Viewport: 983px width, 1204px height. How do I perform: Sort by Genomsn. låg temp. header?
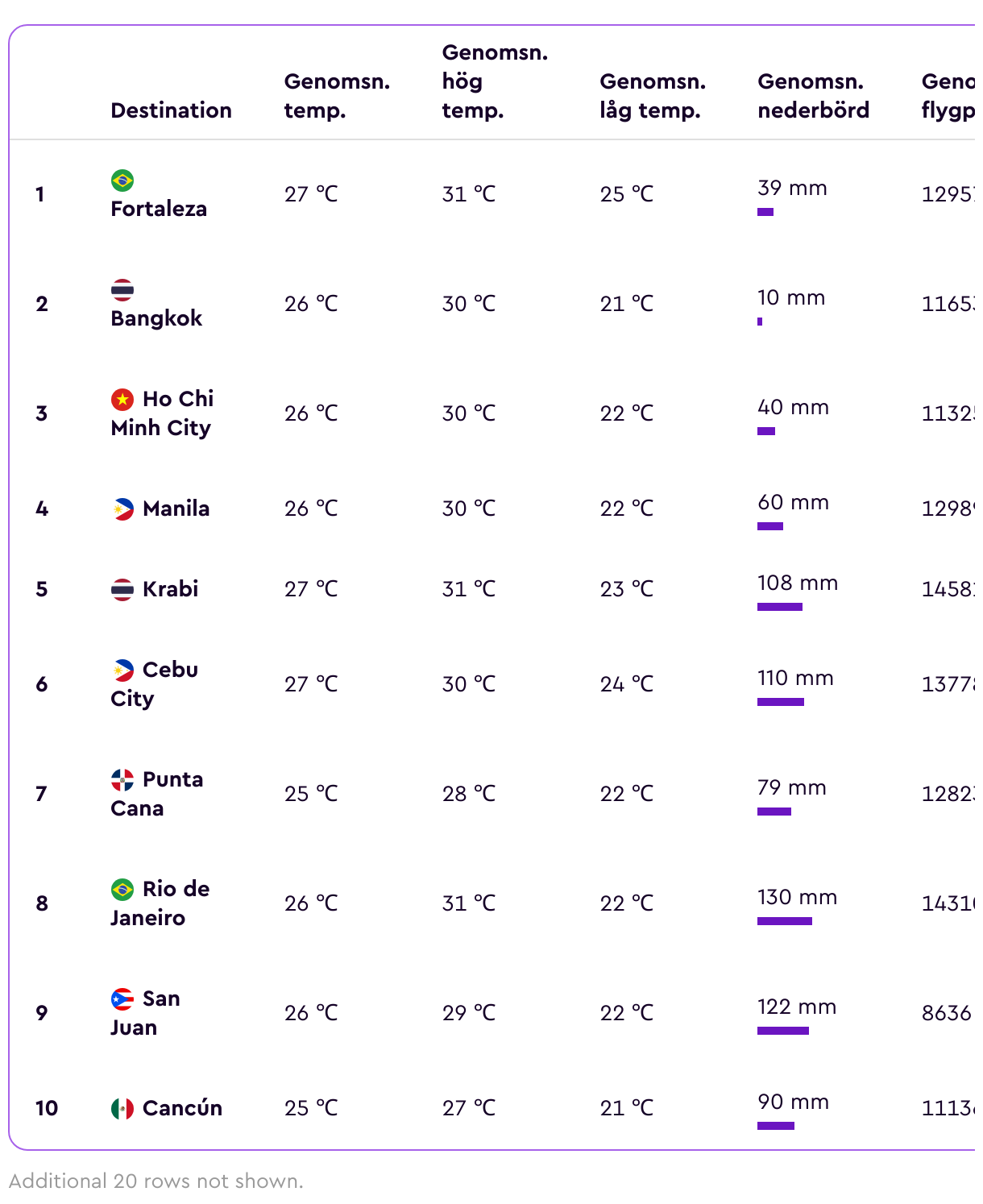(653, 96)
